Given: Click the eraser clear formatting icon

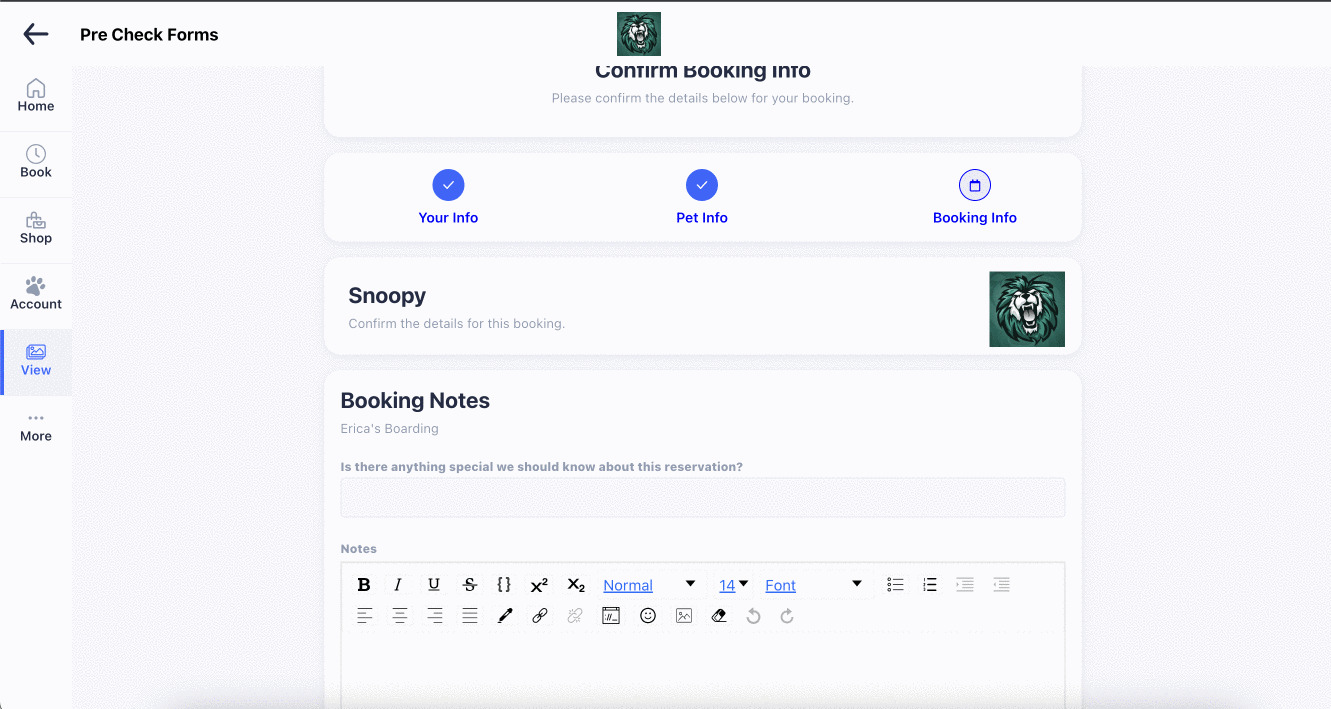Looking at the screenshot, I should [x=719, y=616].
